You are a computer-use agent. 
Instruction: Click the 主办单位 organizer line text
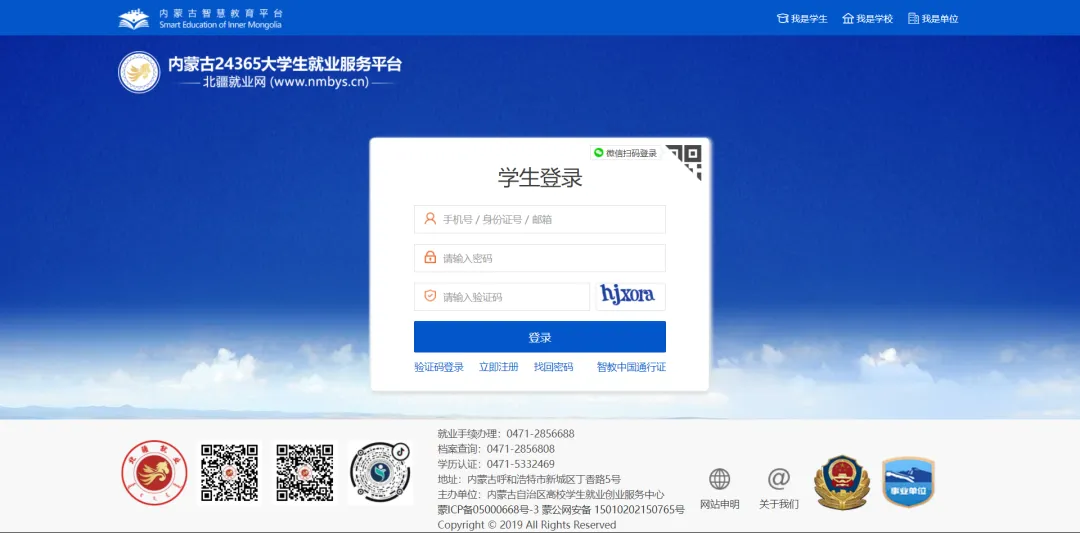click(x=551, y=494)
